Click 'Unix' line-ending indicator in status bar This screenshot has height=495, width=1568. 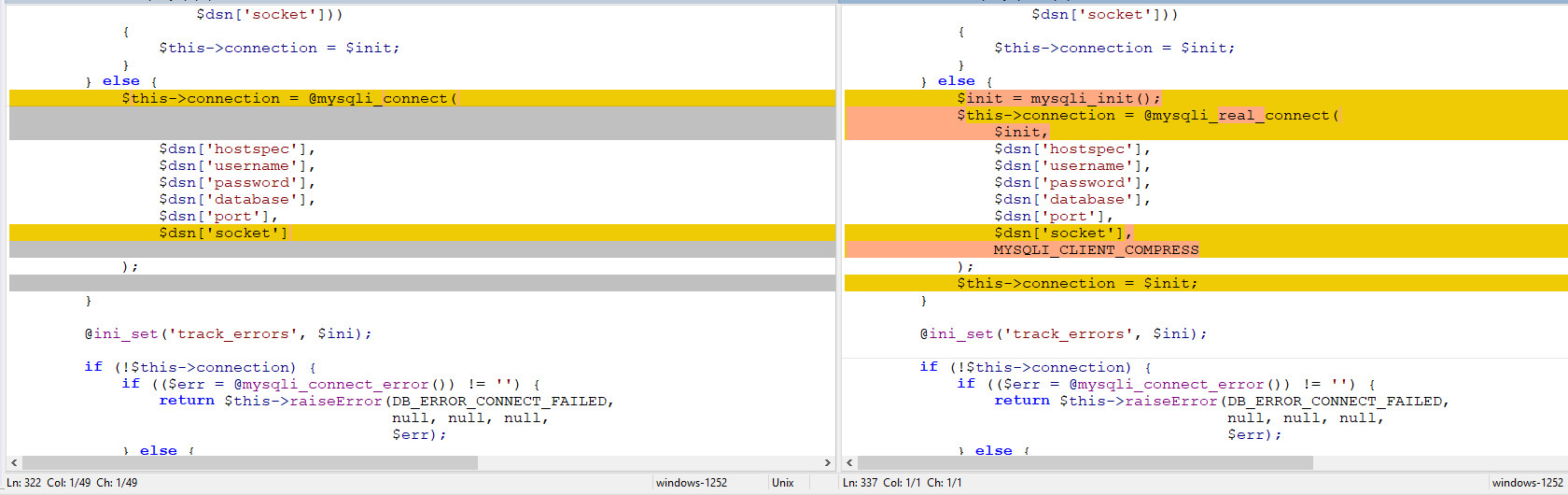783,483
